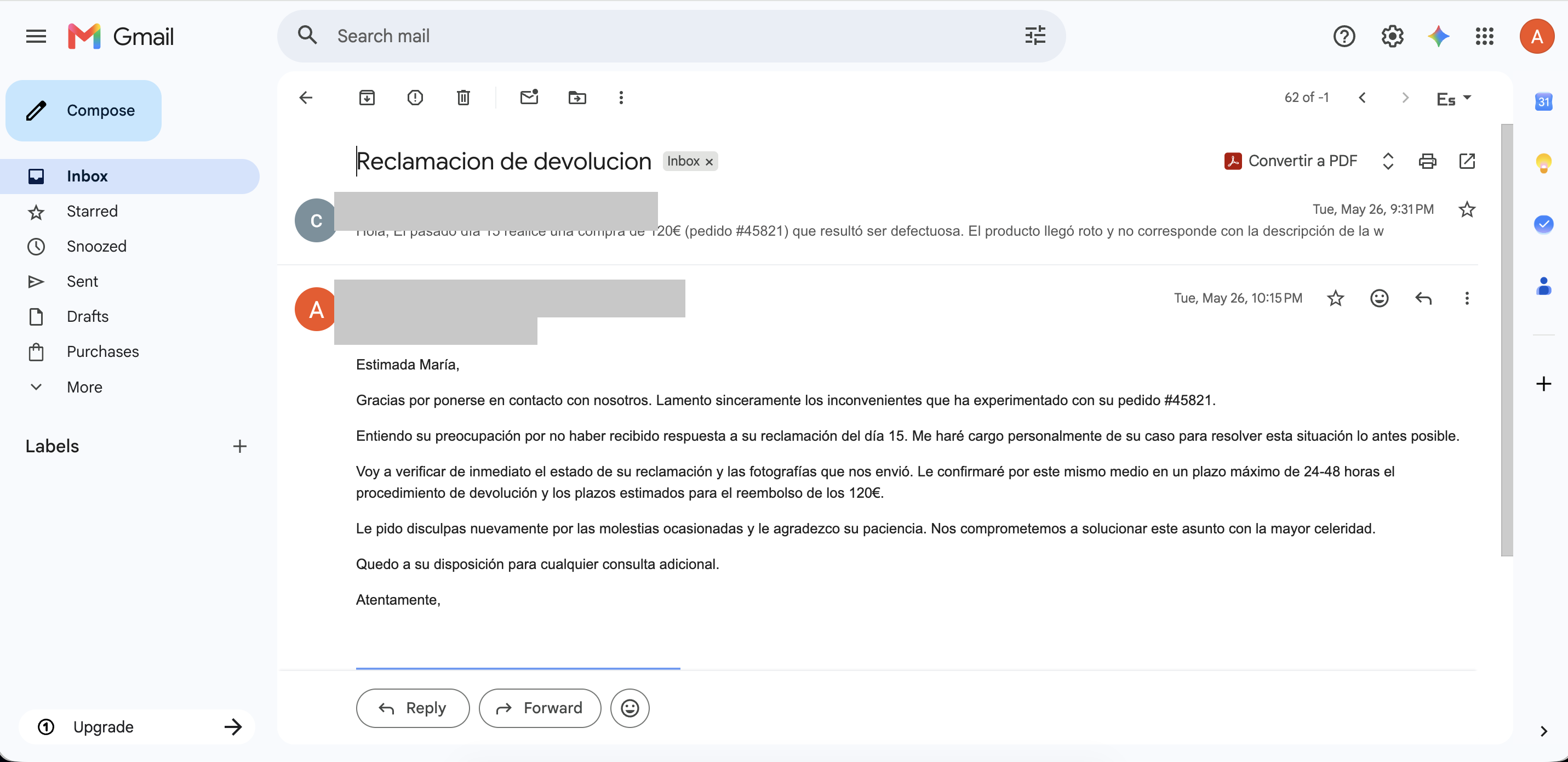This screenshot has width=1568, height=762.
Task: Expand or collapse all messages
Action: point(1388,161)
